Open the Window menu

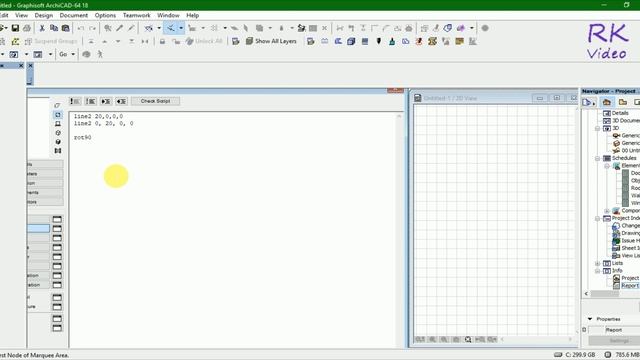click(168, 15)
